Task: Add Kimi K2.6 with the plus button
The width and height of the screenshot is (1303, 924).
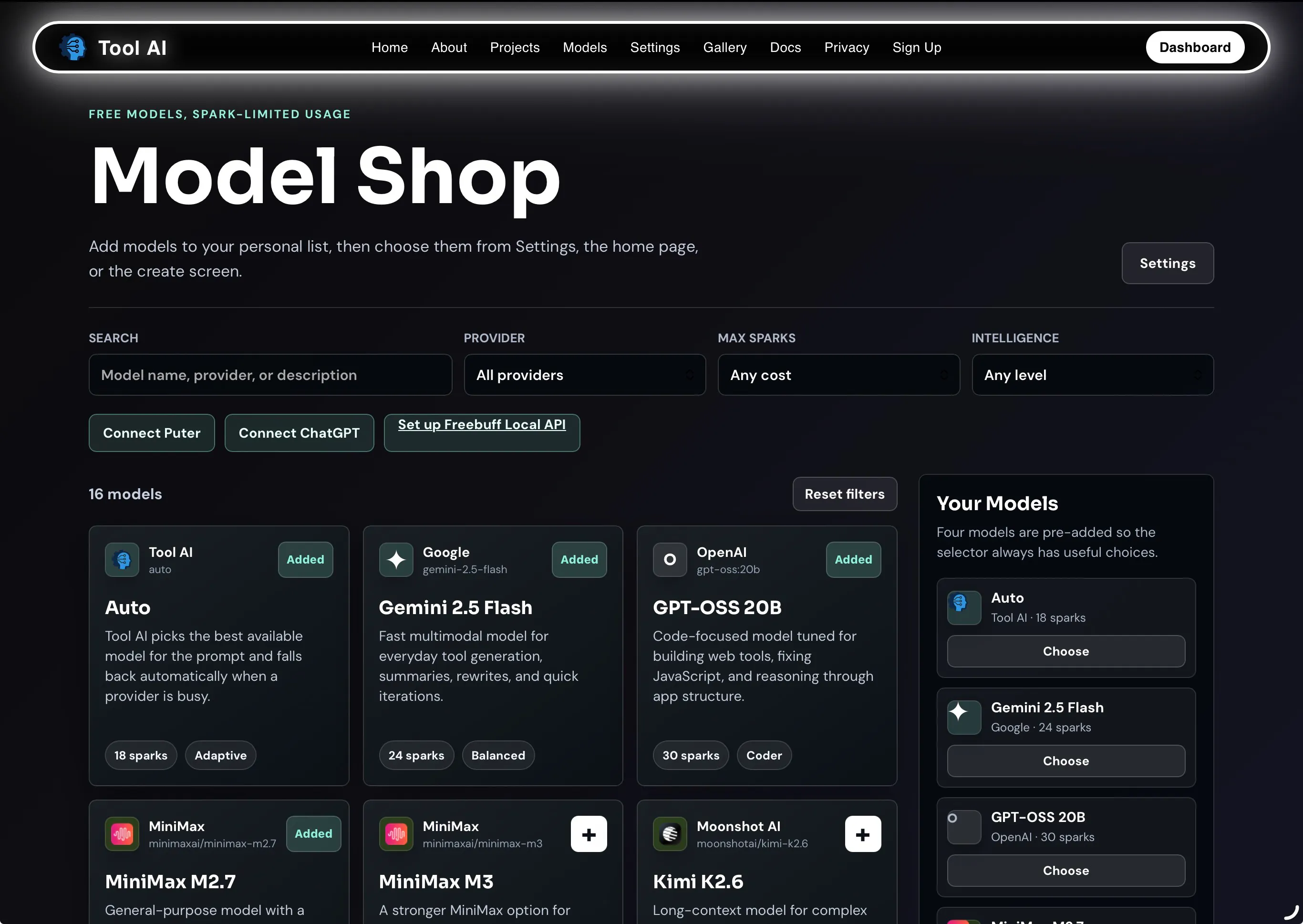Action: coord(863,834)
